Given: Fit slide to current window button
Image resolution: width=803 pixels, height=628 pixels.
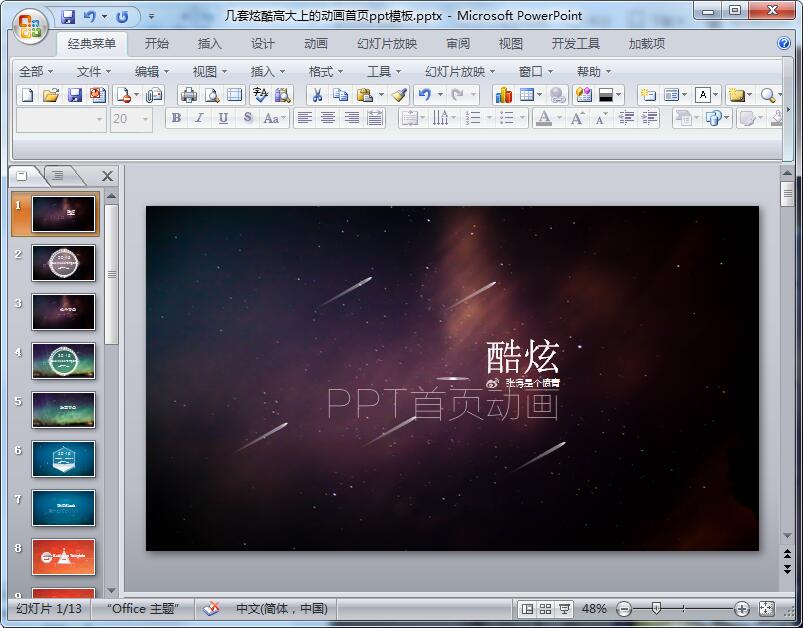Looking at the screenshot, I should click(767, 609).
